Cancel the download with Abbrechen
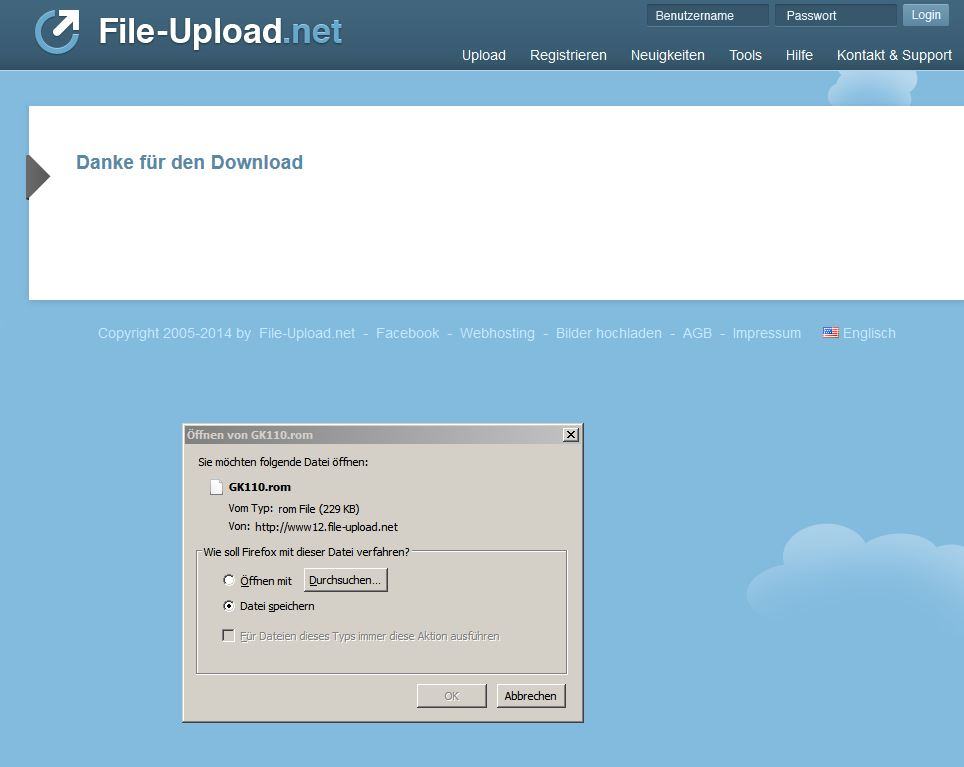This screenshot has height=767, width=964. (x=531, y=696)
